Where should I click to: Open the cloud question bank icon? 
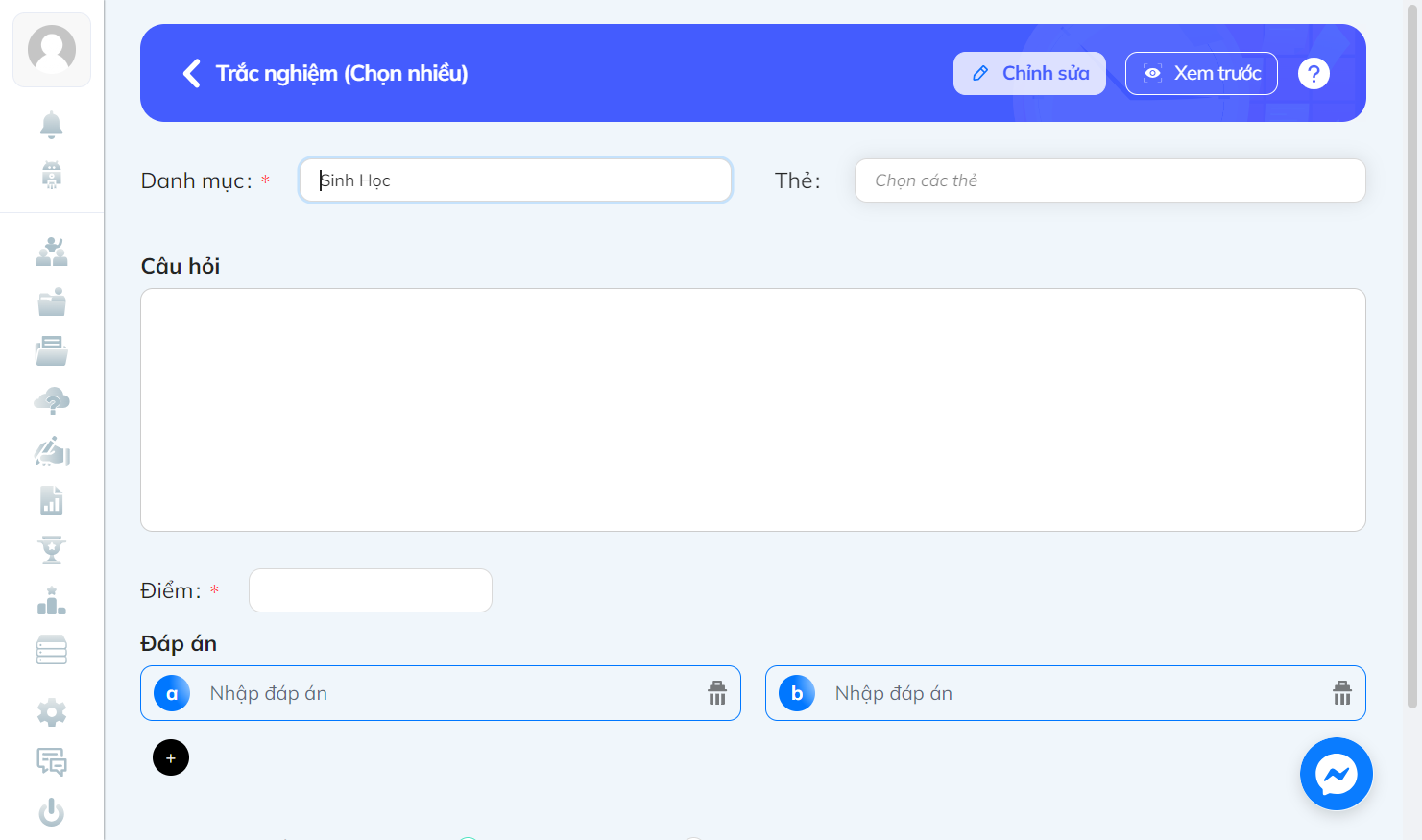pos(52,401)
